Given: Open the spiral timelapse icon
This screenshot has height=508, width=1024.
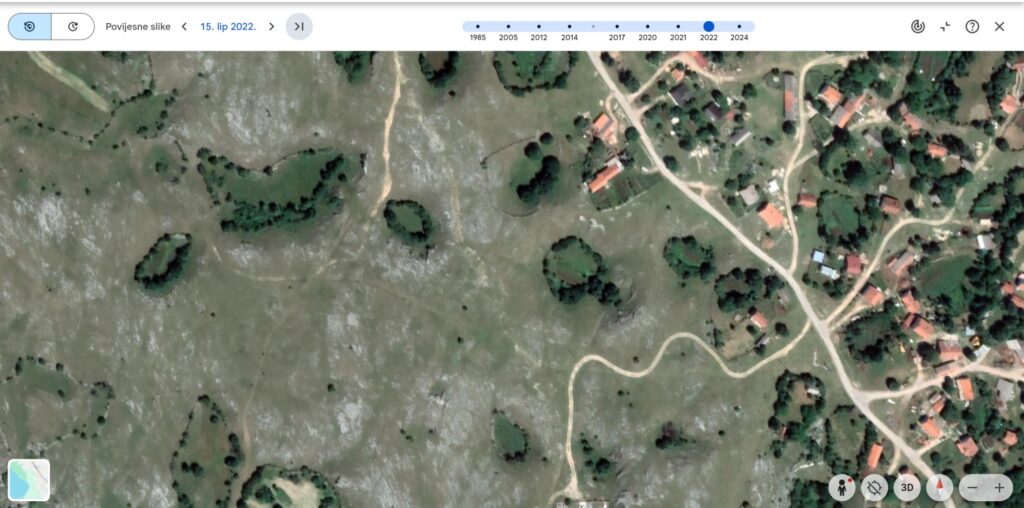Looking at the screenshot, I should (x=918, y=27).
